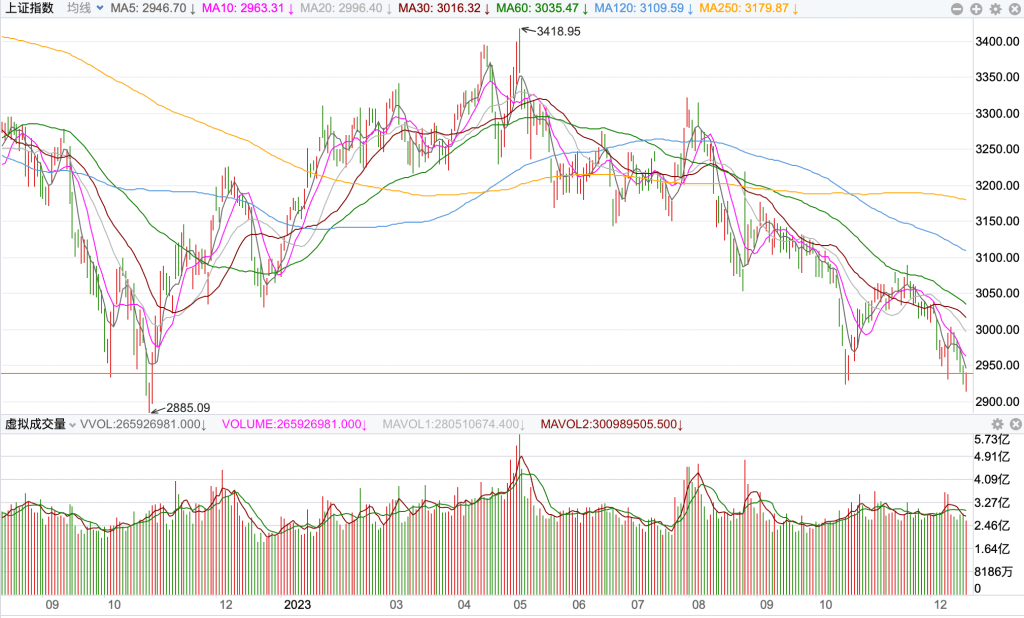
Task: Open main chart indicator settings gear
Action: (x=995, y=8)
